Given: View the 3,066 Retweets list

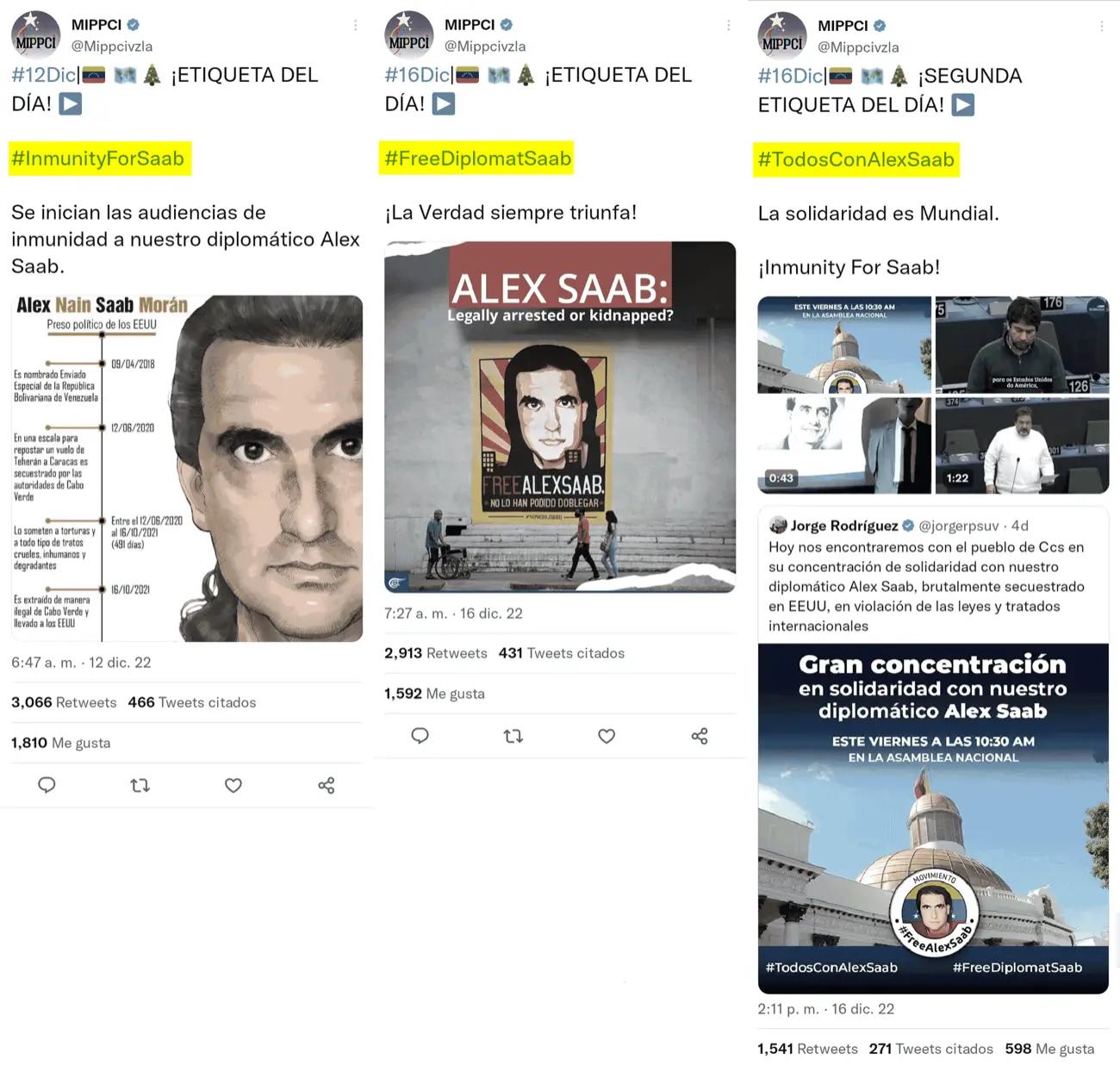Looking at the screenshot, I should [x=64, y=702].
